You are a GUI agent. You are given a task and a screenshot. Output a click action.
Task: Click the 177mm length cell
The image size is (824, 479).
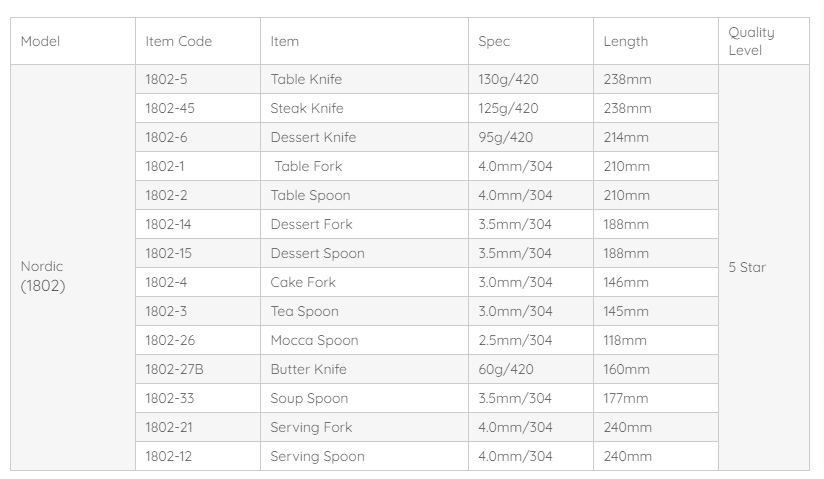tap(625, 398)
